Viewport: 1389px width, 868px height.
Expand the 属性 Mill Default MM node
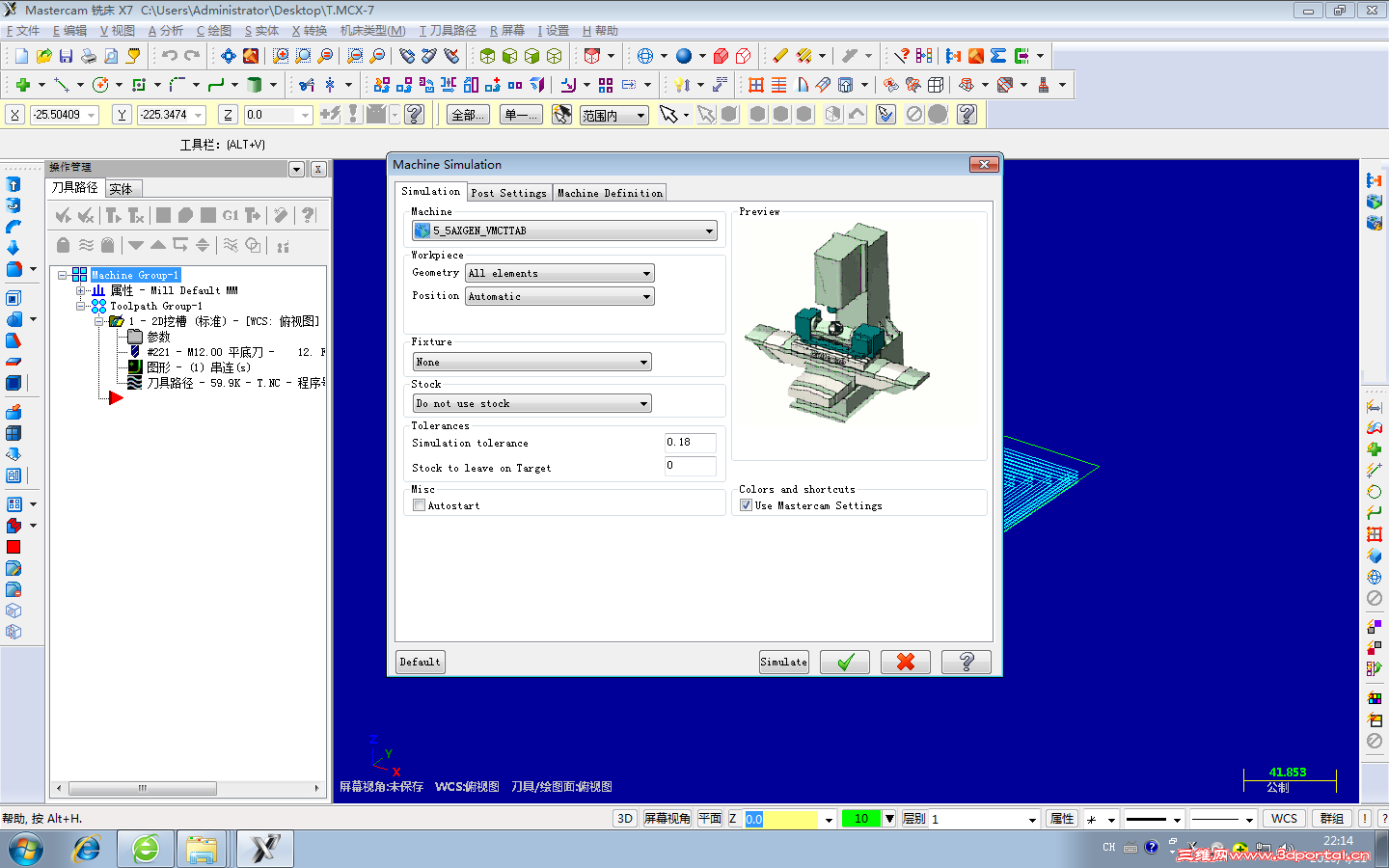(81, 290)
